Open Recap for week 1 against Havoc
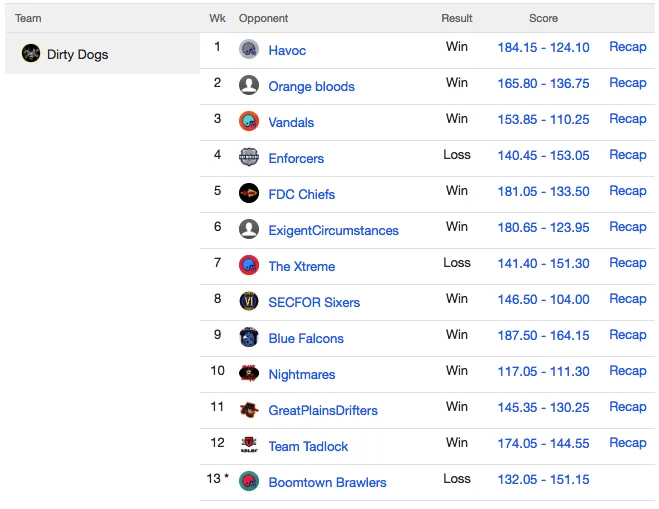Image resolution: width=659 pixels, height=509 pixels. tap(627, 47)
